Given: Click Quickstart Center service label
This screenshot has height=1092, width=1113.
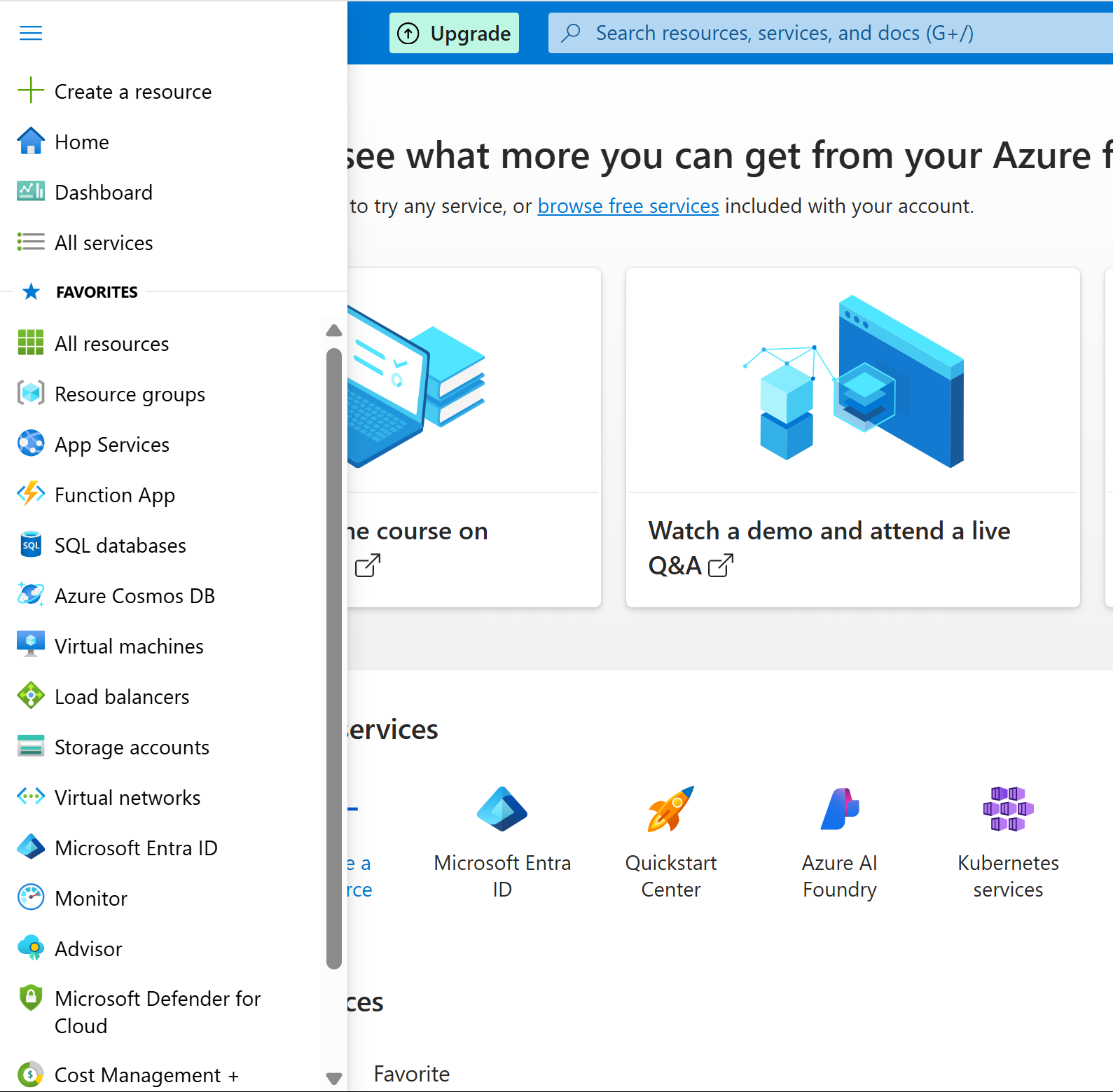Looking at the screenshot, I should coord(670,876).
